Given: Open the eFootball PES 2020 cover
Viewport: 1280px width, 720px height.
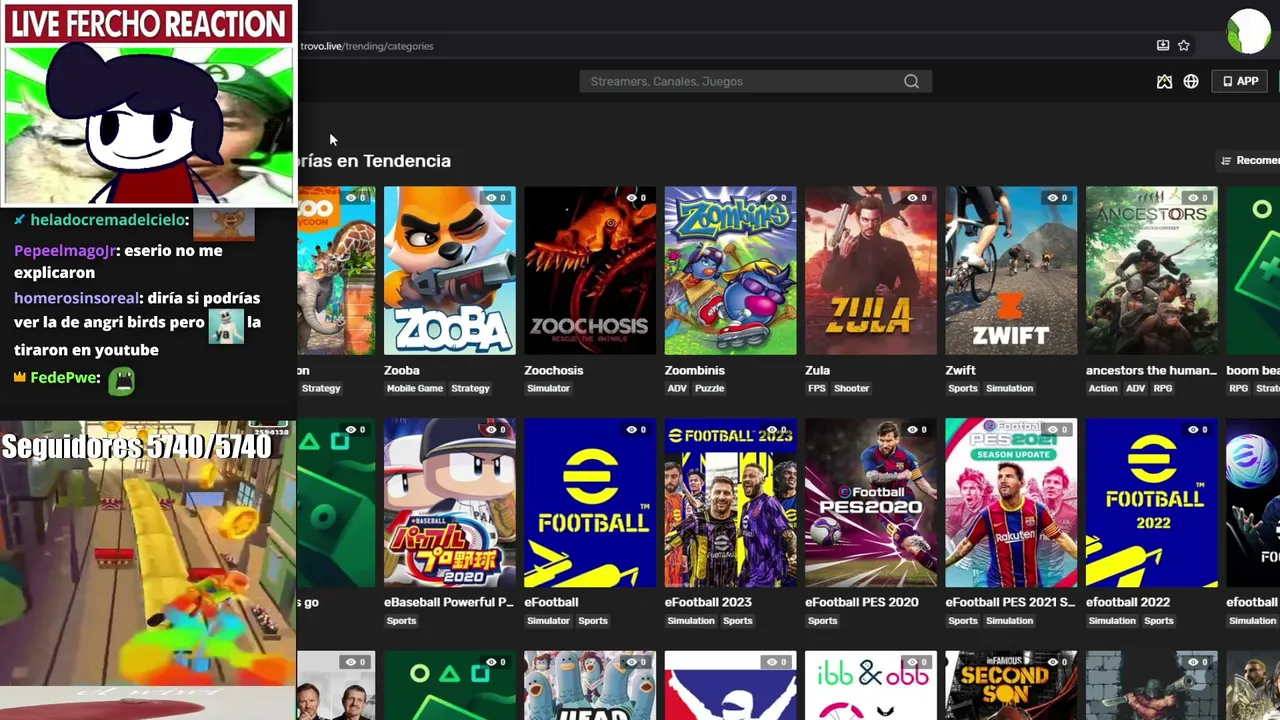Looking at the screenshot, I should point(871,502).
